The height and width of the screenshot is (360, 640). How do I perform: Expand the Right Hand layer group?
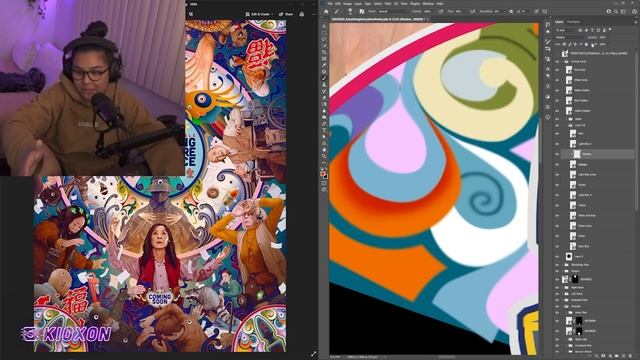(x=562, y=287)
